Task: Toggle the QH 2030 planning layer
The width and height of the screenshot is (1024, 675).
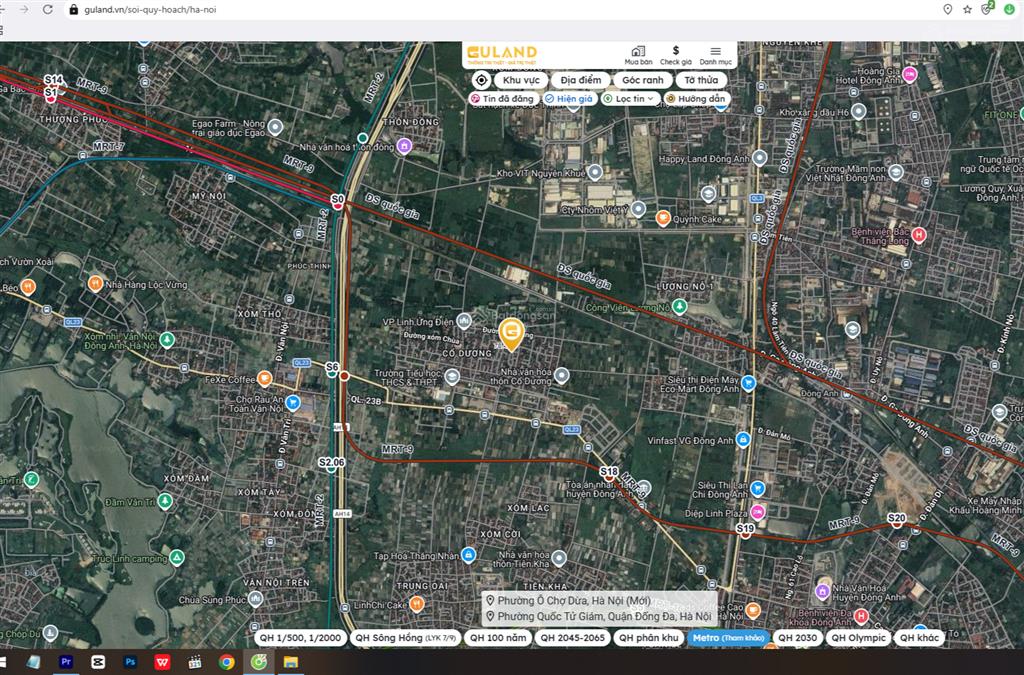Action: 797,638
